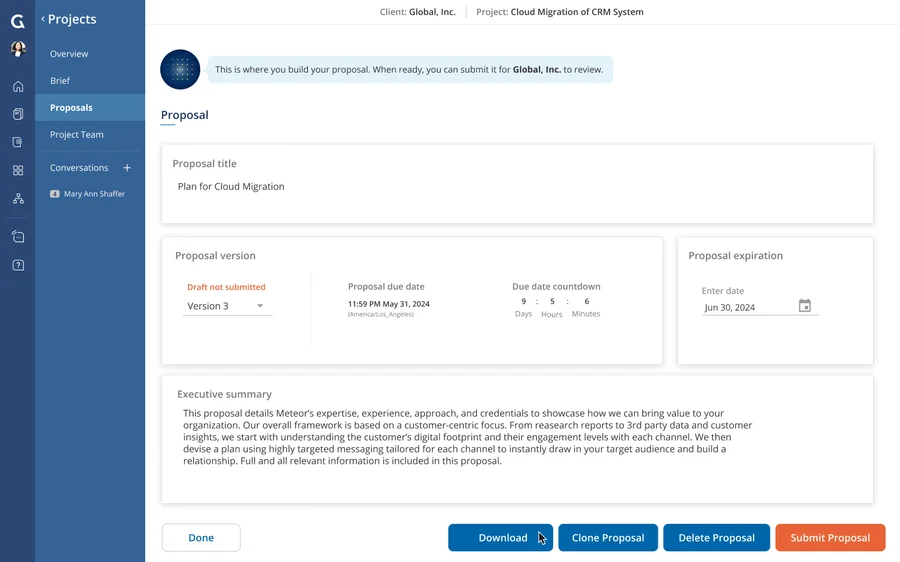The height and width of the screenshot is (562, 900).
Task: Click the countdown Minutes value 6
Action: 587,301
